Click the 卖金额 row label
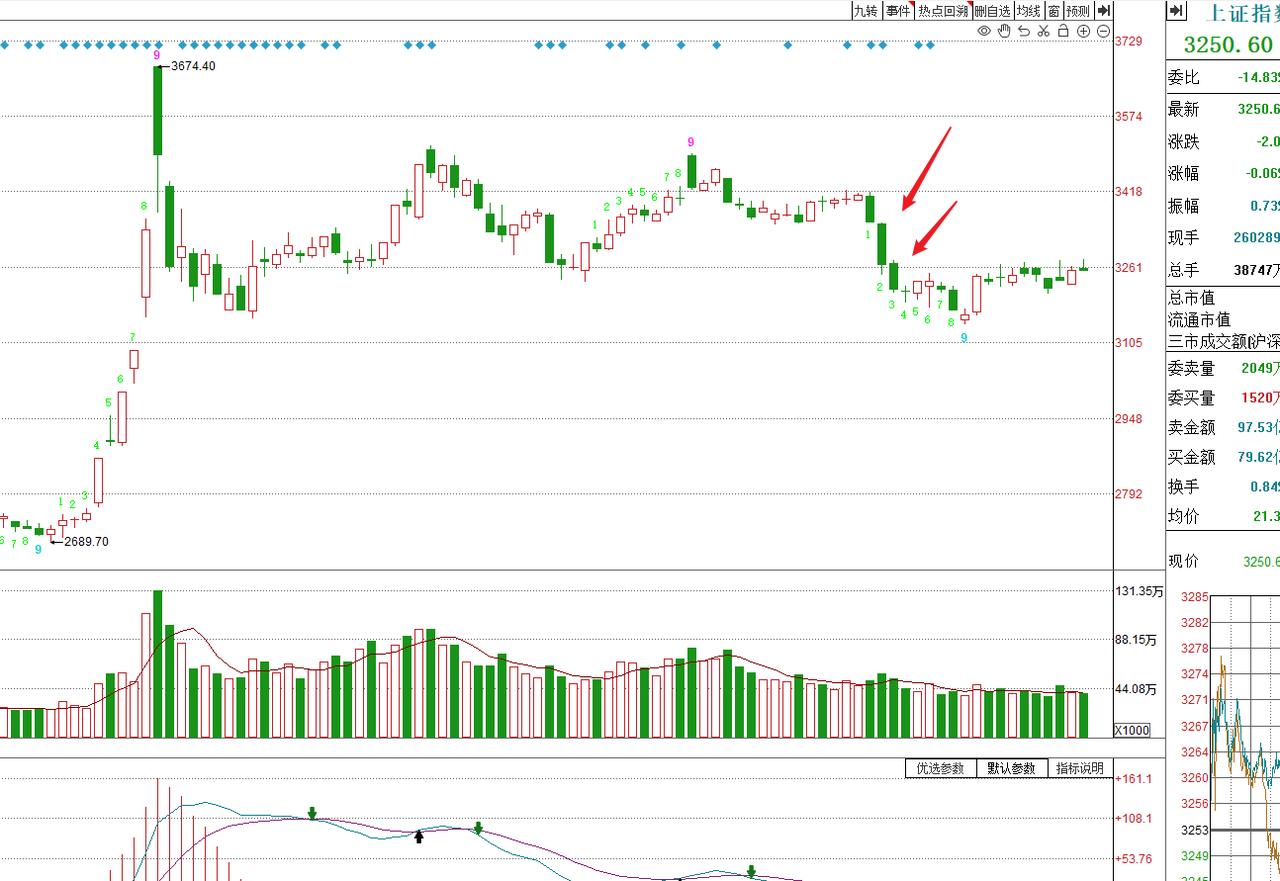 click(x=1192, y=428)
